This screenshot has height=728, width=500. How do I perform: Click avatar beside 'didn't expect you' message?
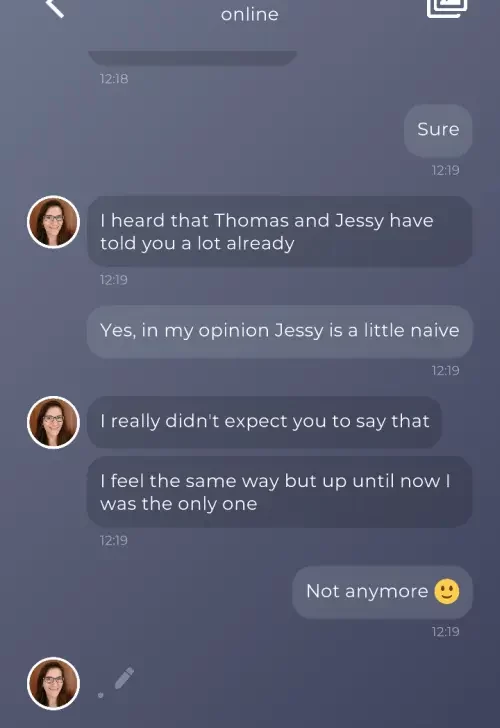tap(53, 422)
